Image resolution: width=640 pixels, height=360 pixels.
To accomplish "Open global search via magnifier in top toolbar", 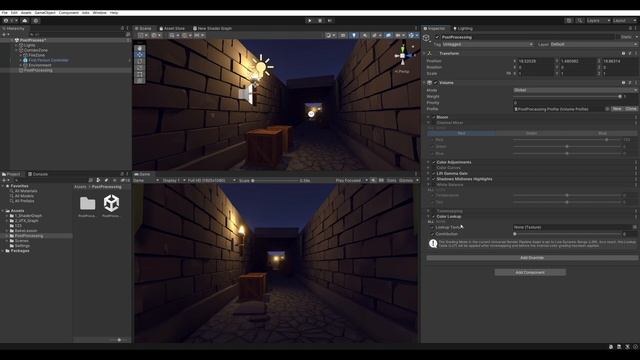I will coord(580,20).
